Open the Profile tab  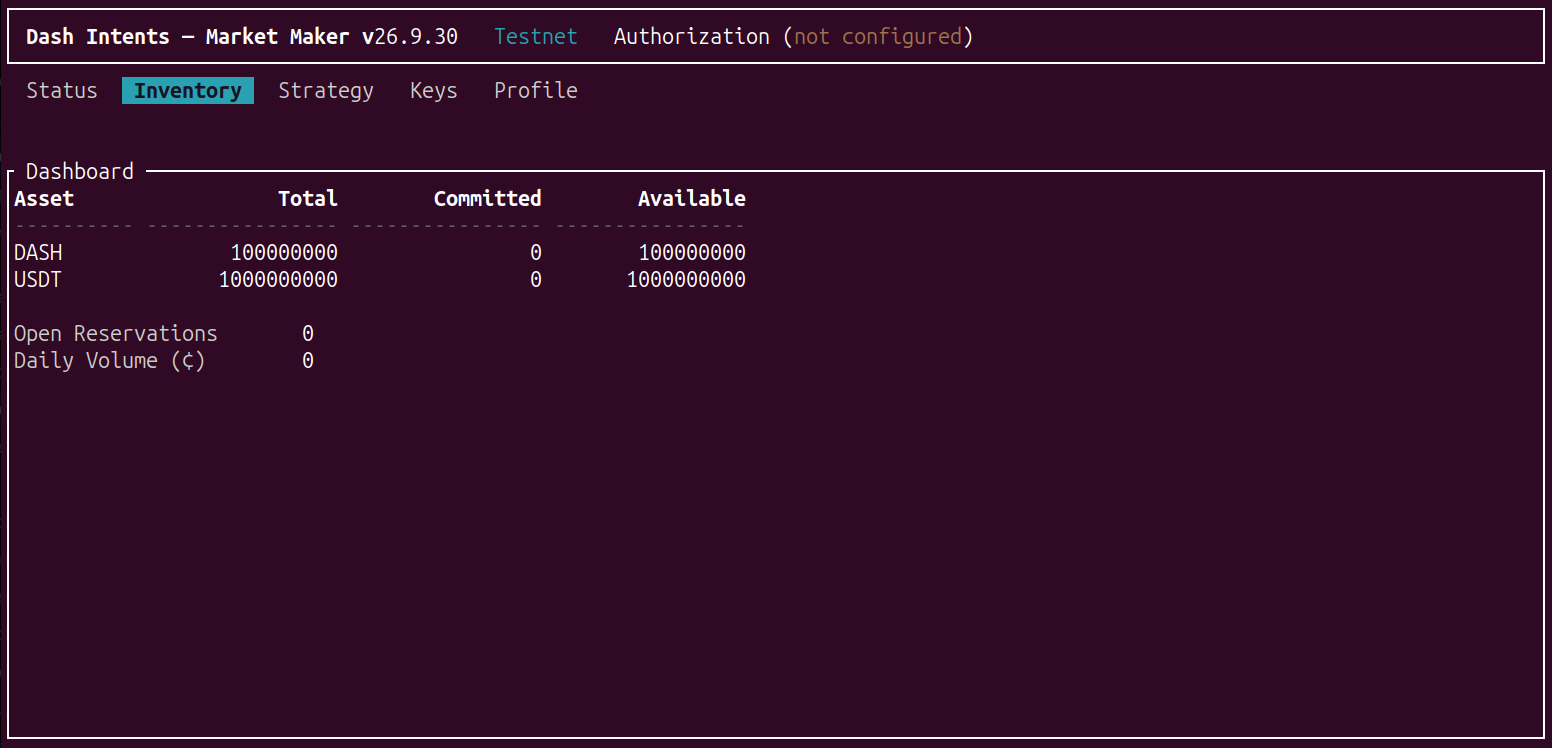pyautogui.click(x=536, y=91)
